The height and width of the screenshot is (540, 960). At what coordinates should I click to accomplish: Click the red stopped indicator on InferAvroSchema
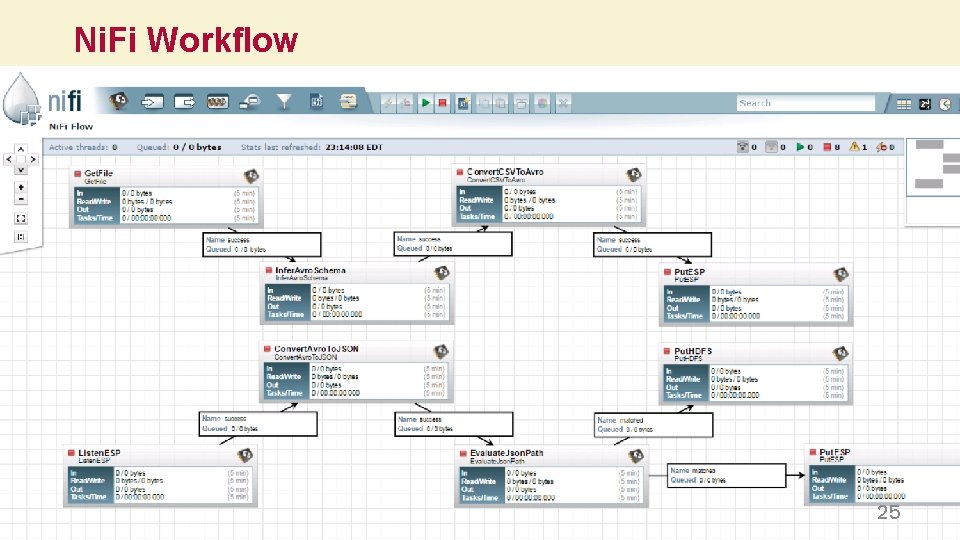268,270
